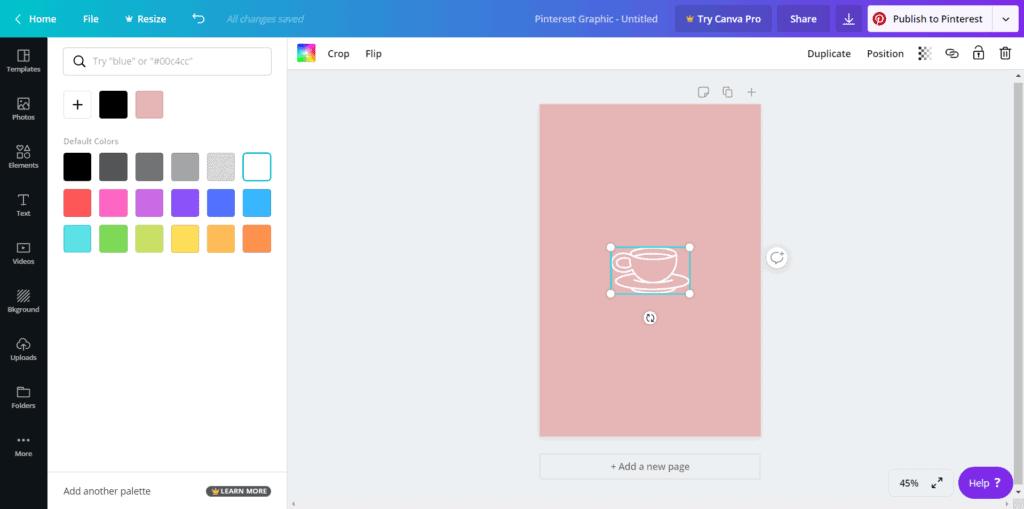Image resolution: width=1024 pixels, height=509 pixels.
Task: Open the Folders sidebar panel
Action: point(24,397)
